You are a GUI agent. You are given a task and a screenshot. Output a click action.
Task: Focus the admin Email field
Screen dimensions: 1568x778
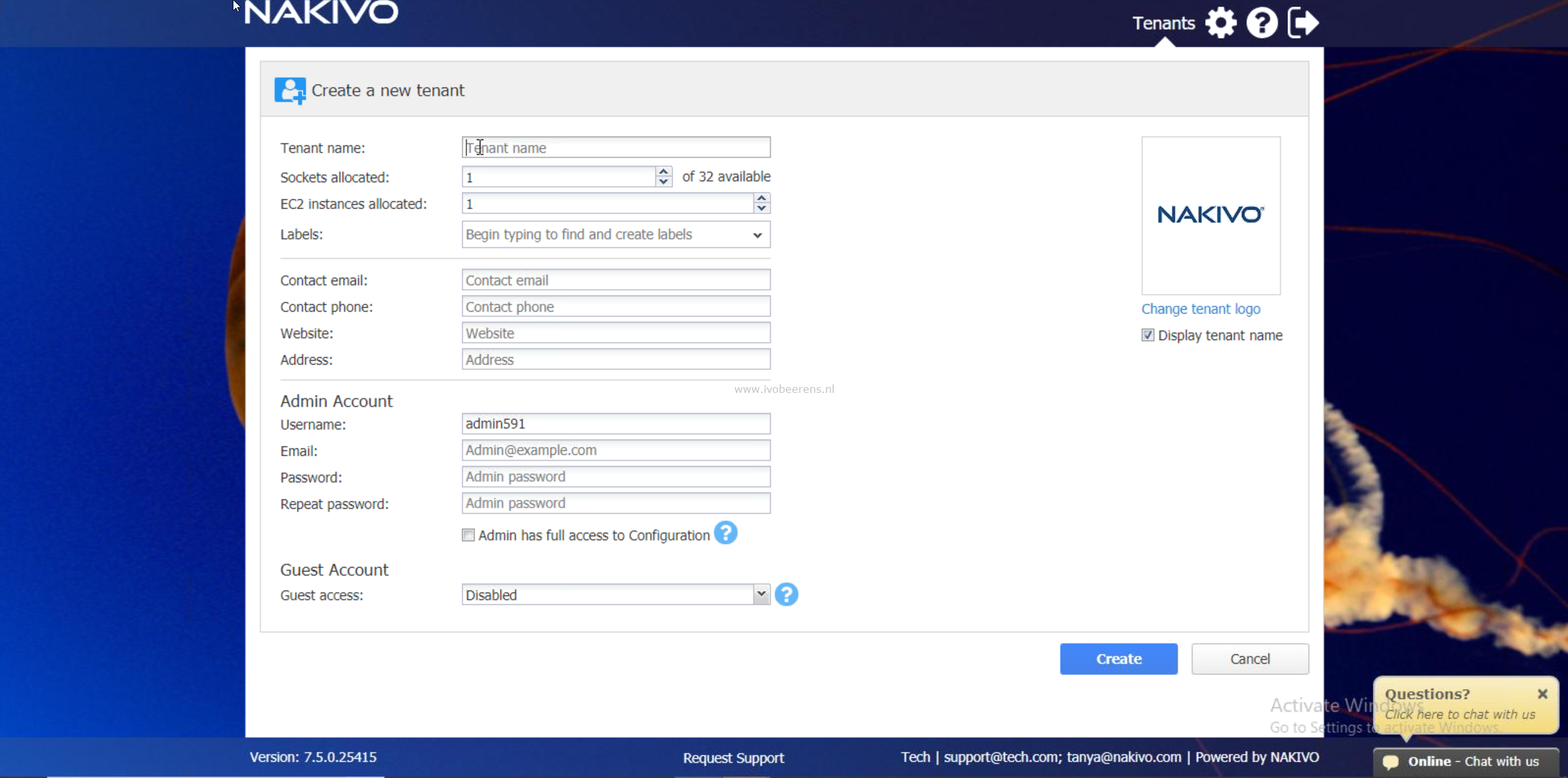616,450
